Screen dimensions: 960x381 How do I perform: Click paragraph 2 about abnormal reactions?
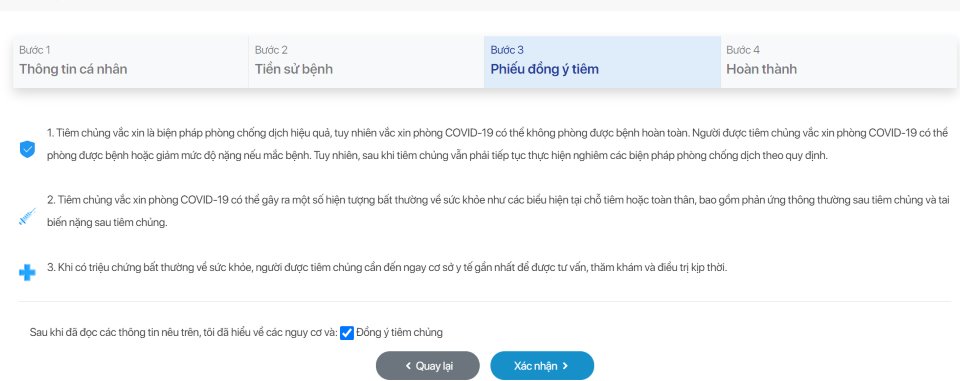click(498, 211)
